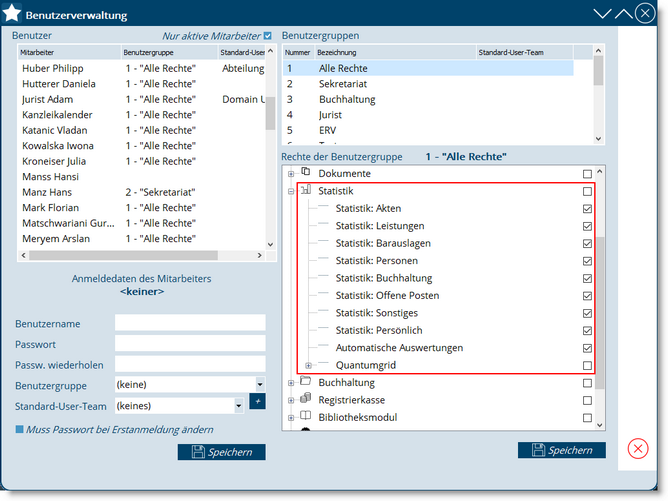Check the Statistik parent checkbox
Image resolution: width=668 pixels, height=501 pixels.
click(587, 191)
